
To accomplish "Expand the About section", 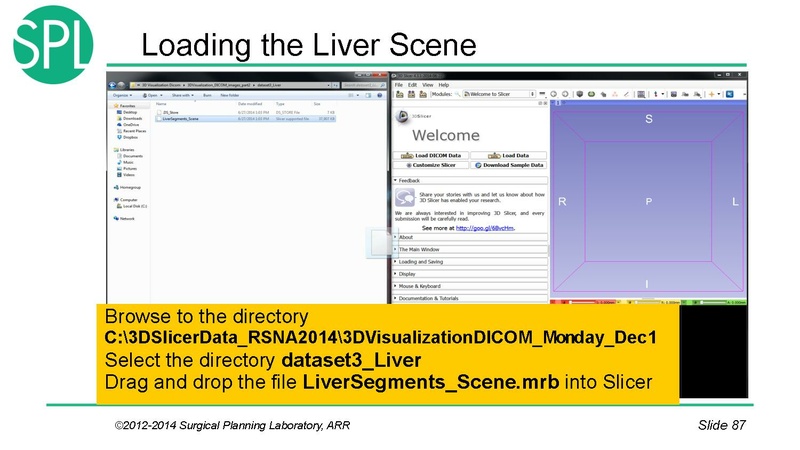I will coord(470,237).
